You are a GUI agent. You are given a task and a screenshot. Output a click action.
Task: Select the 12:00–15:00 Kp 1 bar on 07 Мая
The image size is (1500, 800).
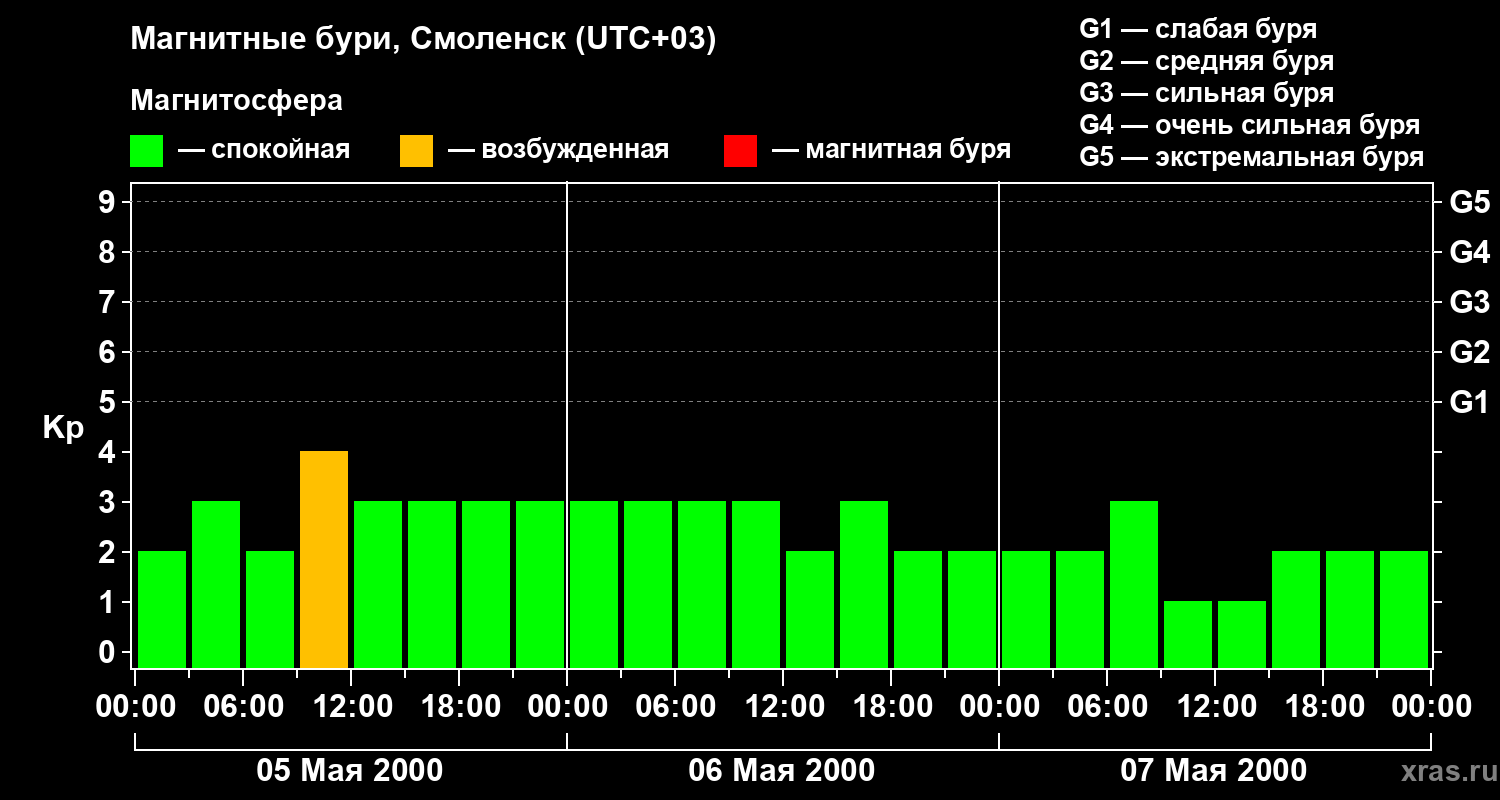pyautogui.click(x=1242, y=634)
